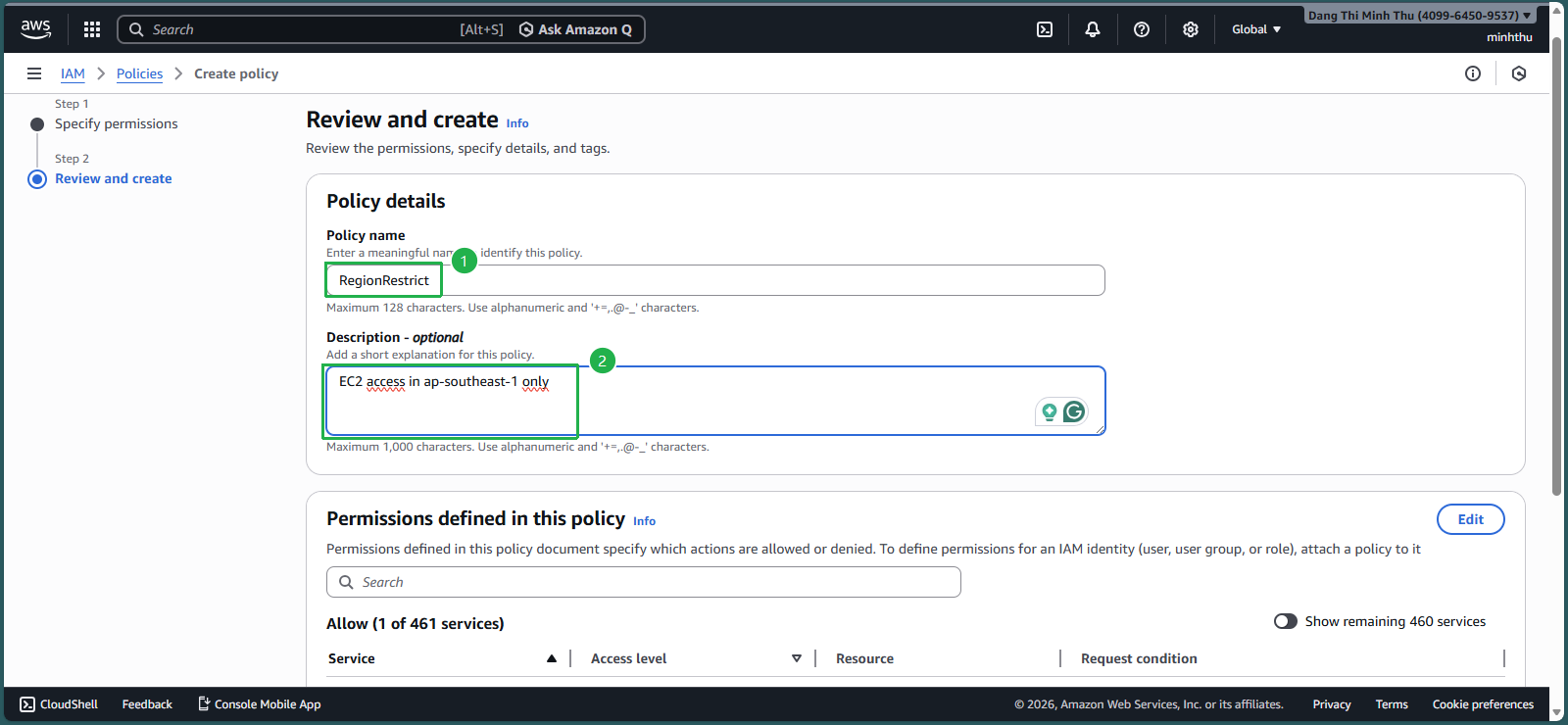
Task: Go to Policies breadcrumb link
Action: coord(139,73)
